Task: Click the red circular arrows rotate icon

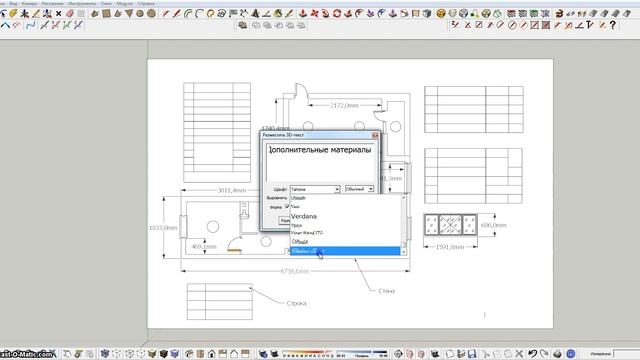Action: [x=337, y=14]
